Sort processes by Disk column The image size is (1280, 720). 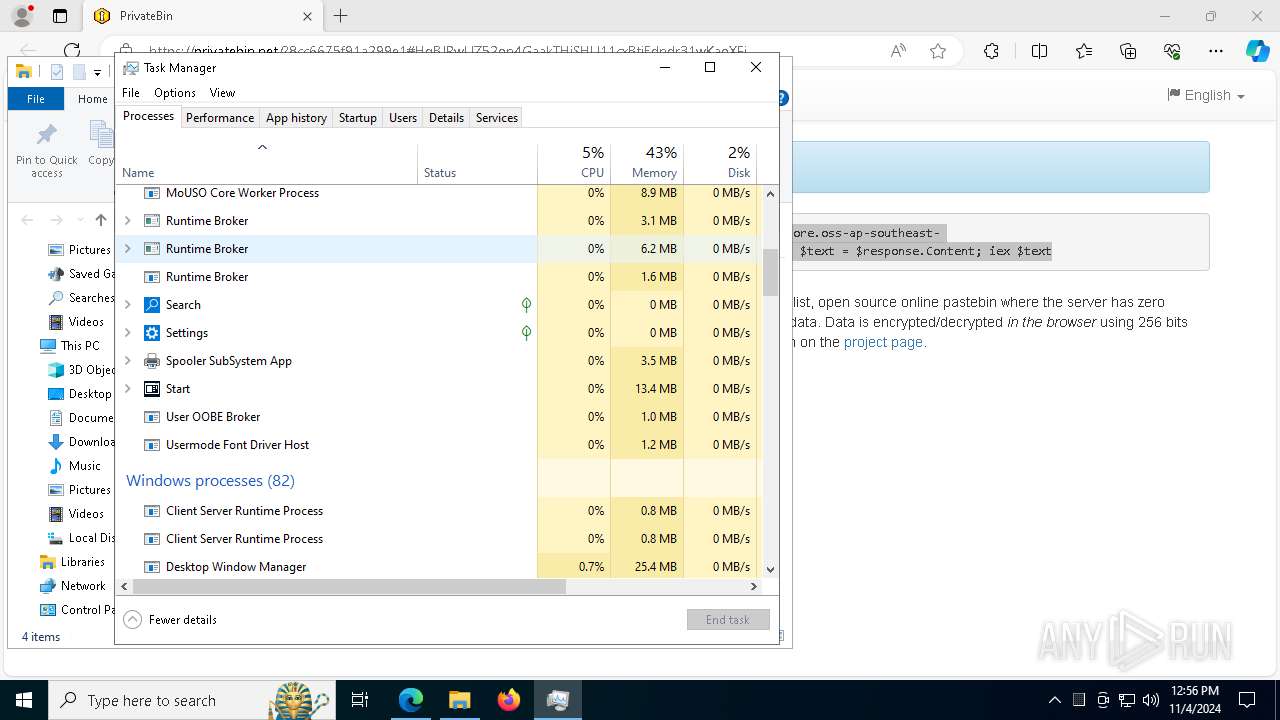pyautogui.click(x=720, y=163)
